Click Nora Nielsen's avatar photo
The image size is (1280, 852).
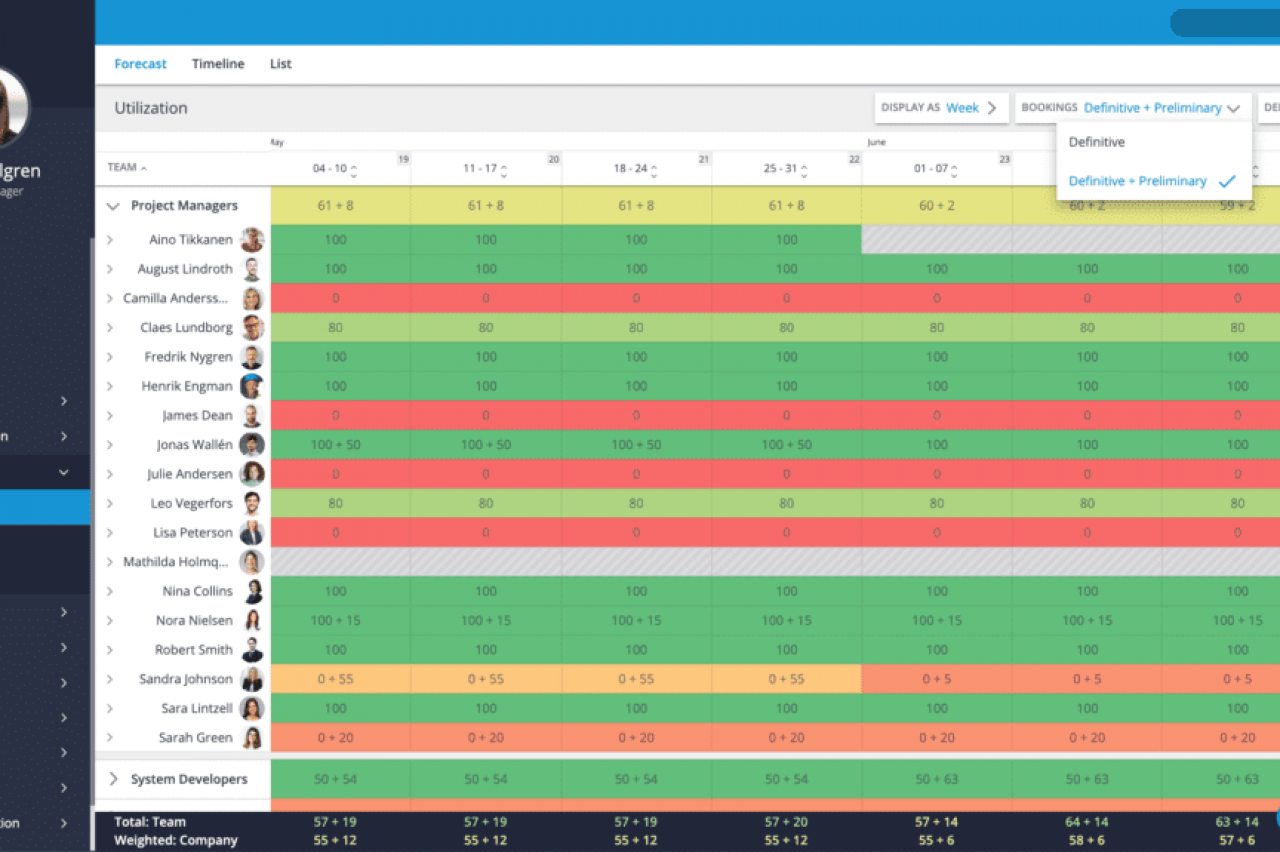coord(252,621)
